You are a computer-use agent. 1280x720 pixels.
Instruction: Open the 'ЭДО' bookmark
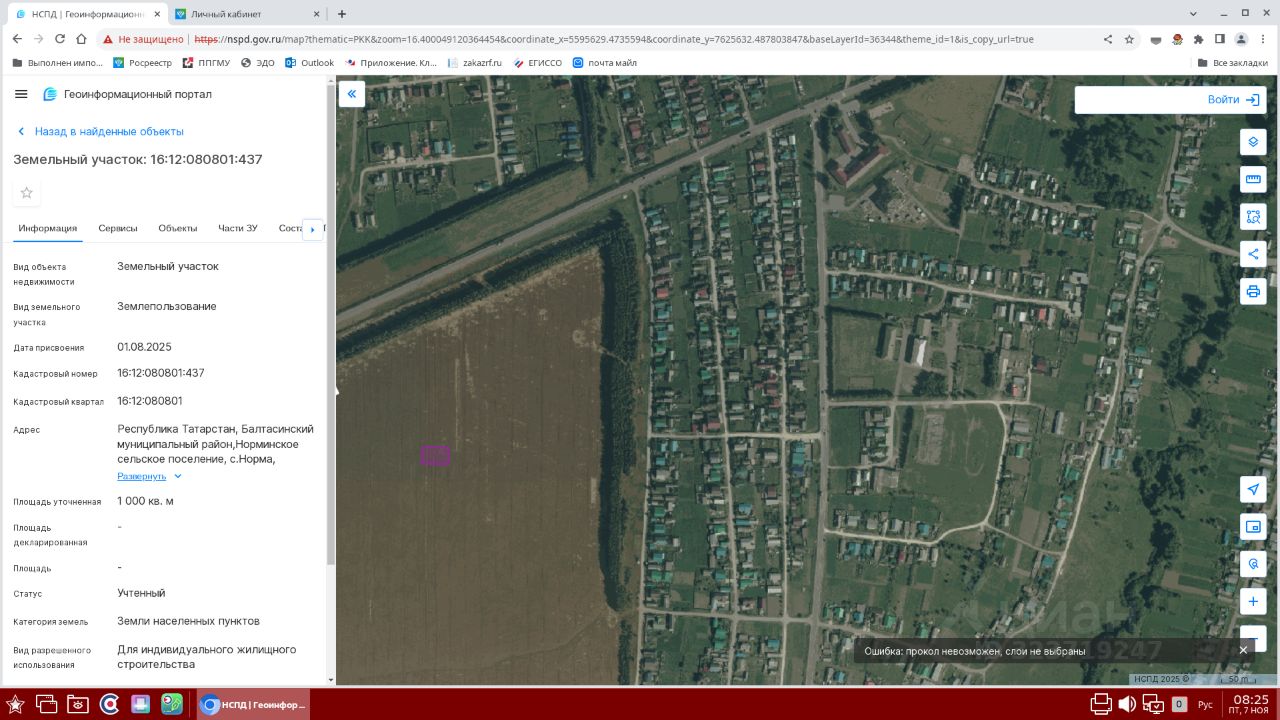[x=257, y=63]
